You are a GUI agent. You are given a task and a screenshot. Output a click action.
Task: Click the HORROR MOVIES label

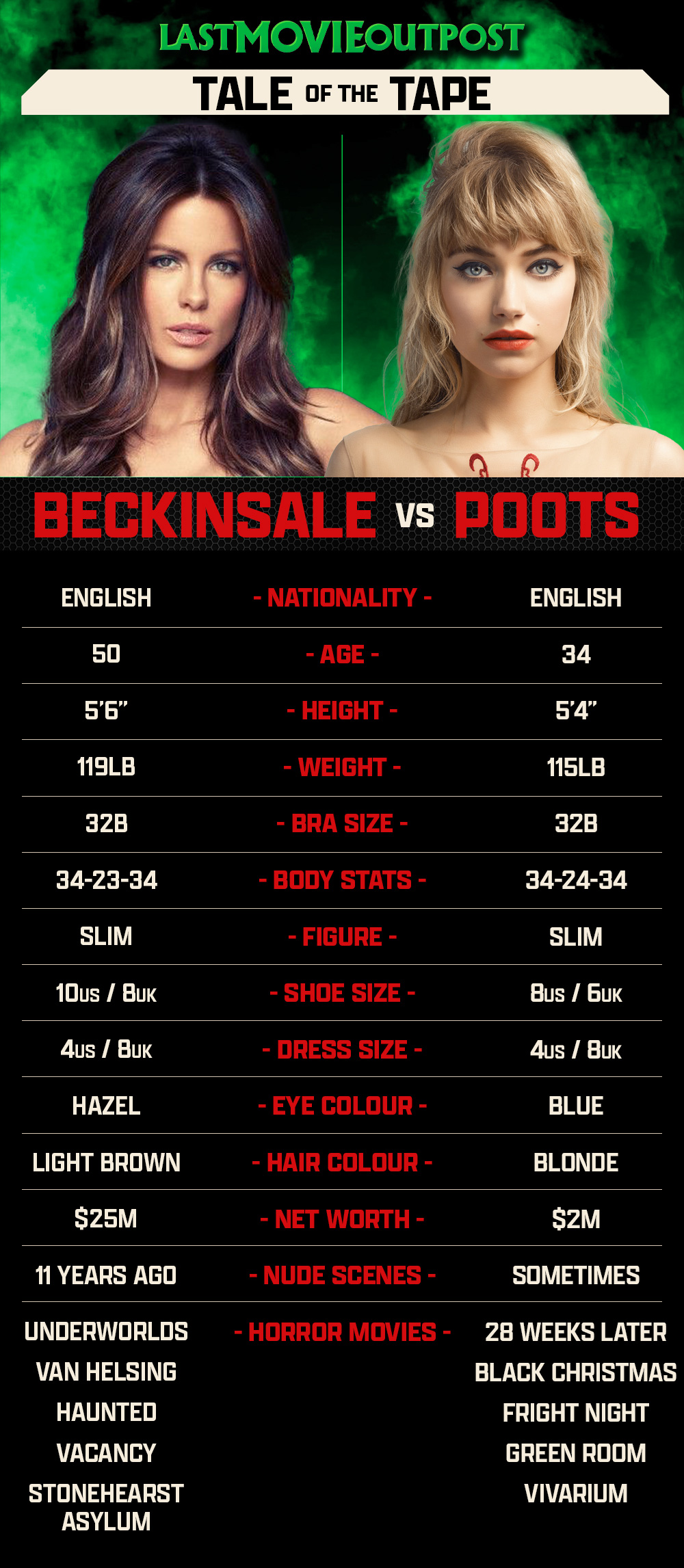[342, 1332]
